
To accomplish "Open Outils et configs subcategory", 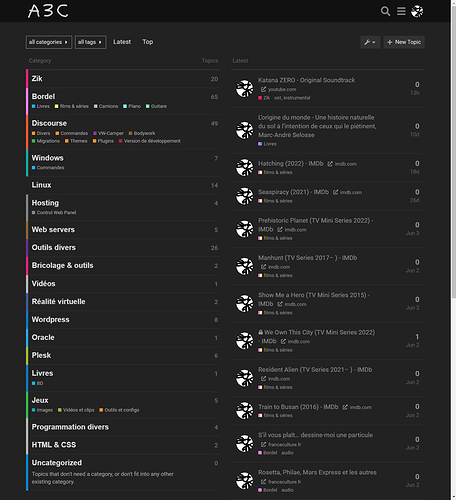I will tap(119, 410).
